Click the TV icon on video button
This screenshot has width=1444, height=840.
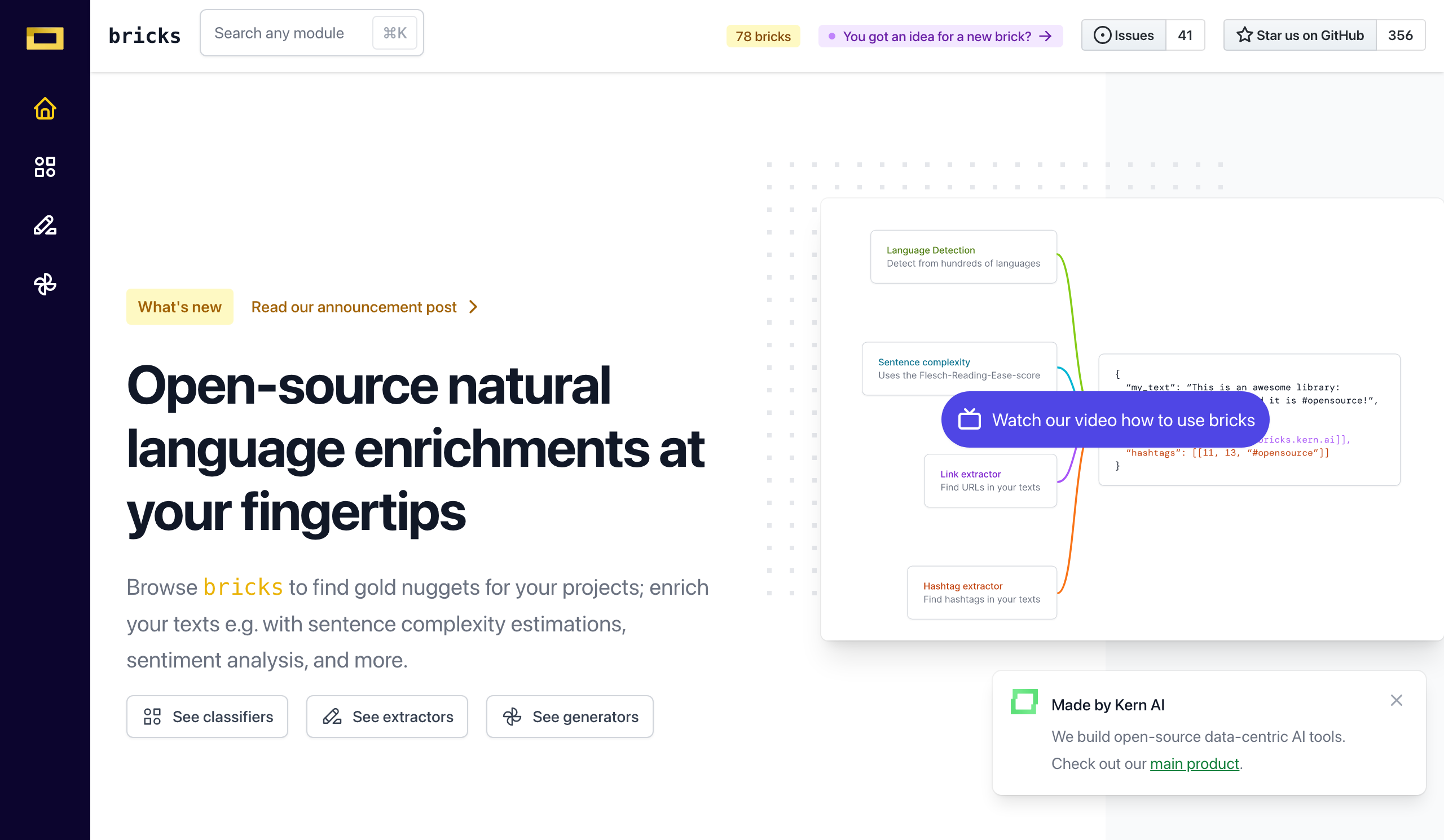970,419
